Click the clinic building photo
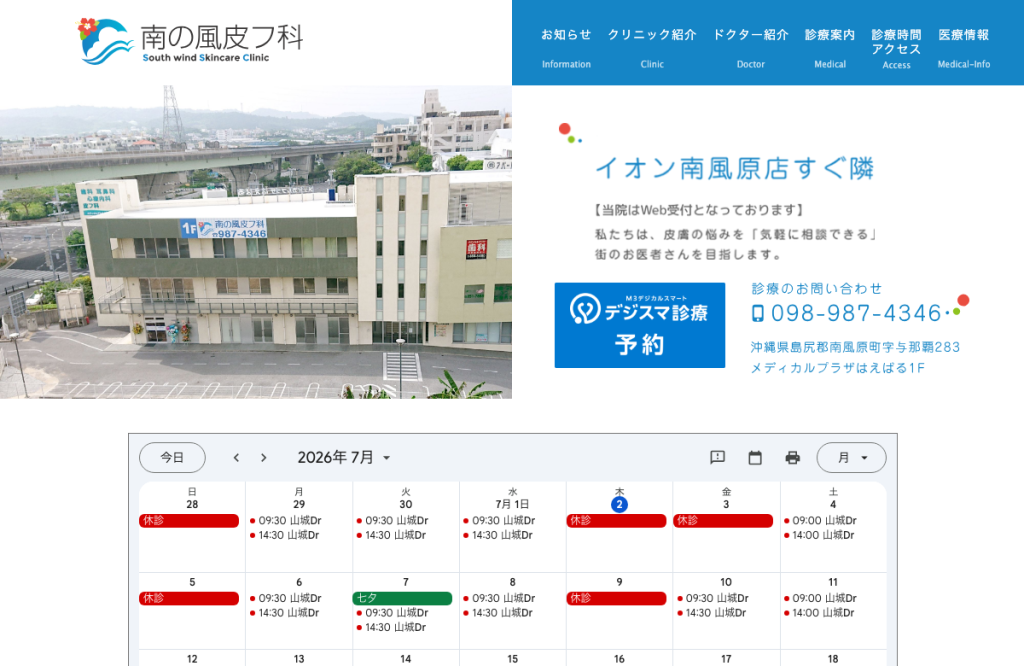Image resolution: width=1024 pixels, height=666 pixels. click(256, 242)
